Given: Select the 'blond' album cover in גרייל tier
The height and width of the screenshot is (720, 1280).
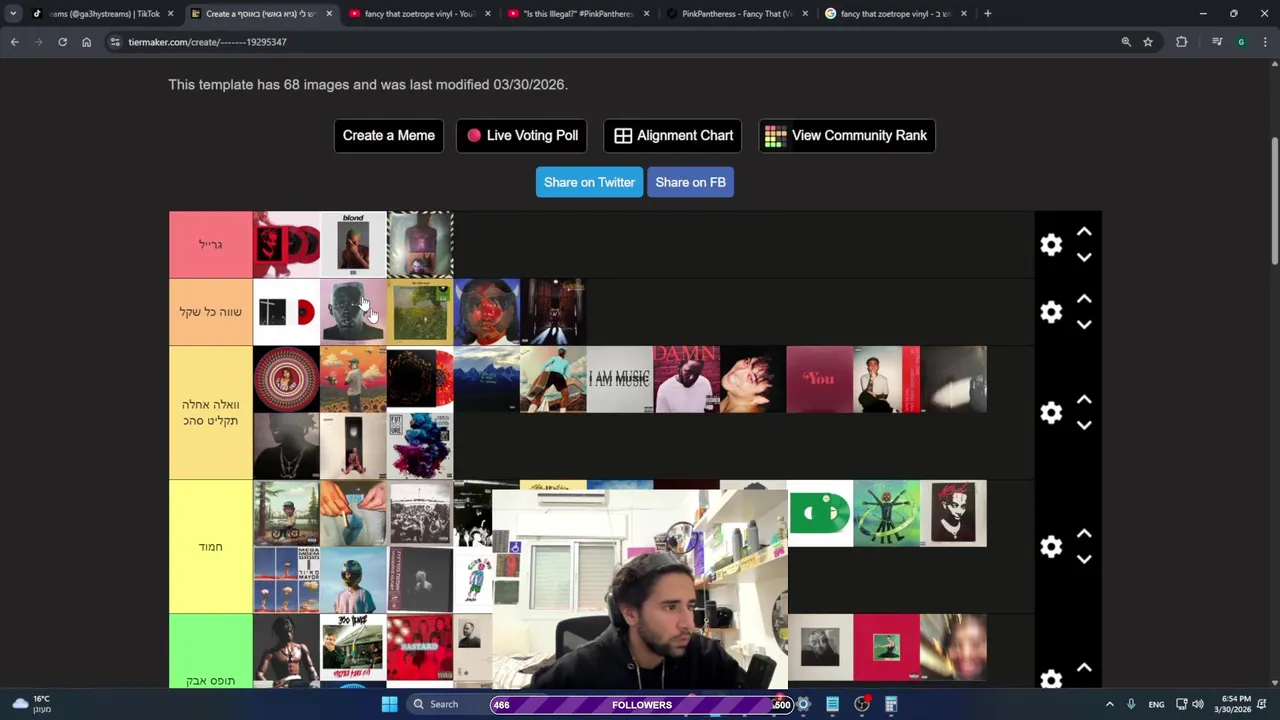Looking at the screenshot, I should point(353,245).
